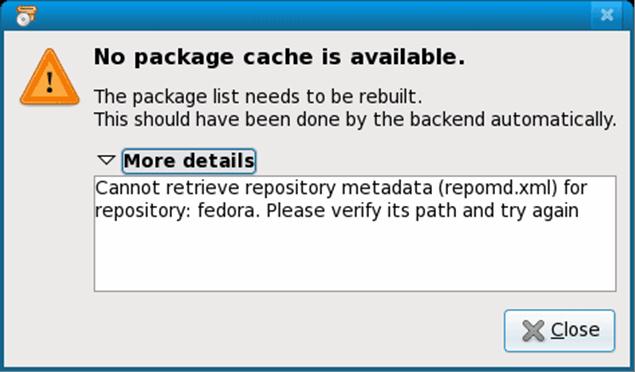Dismiss the dialog with the Close button
This screenshot has width=635, height=372.
(x=560, y=331)
